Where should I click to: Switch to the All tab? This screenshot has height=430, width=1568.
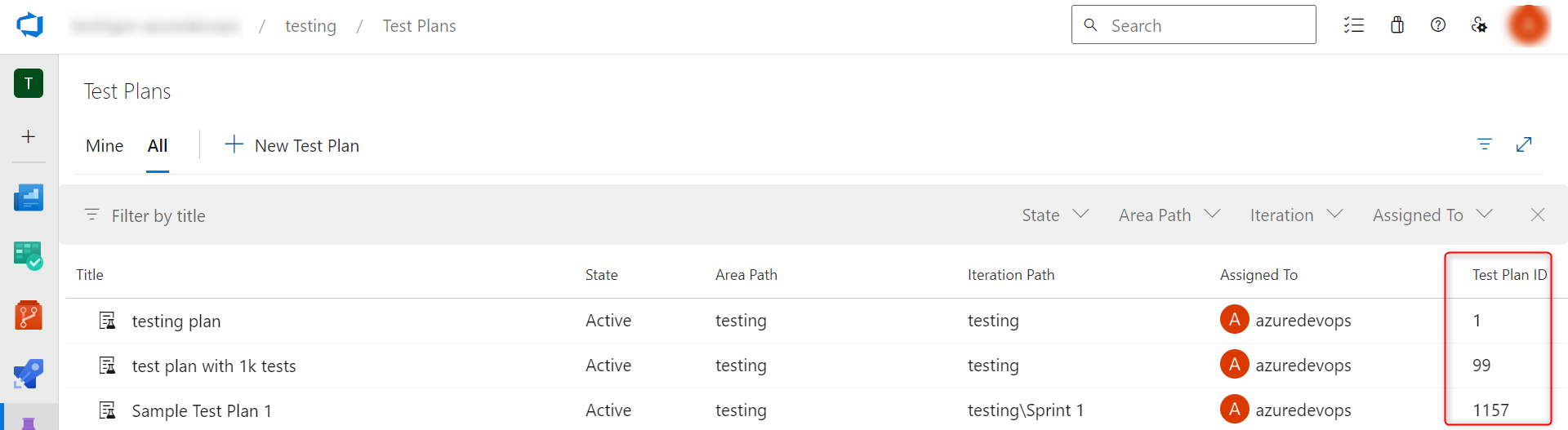[158, 146]
